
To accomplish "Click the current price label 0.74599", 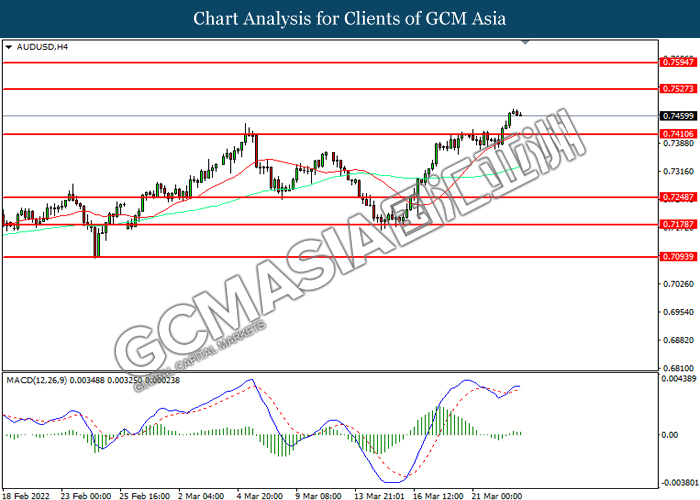I will click(678, 116).
